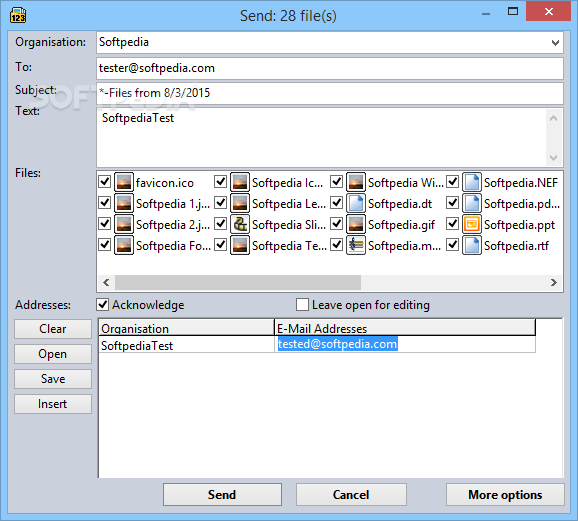
Task: Click the E-Mail Addresses column header
Action: coord(405,327)
